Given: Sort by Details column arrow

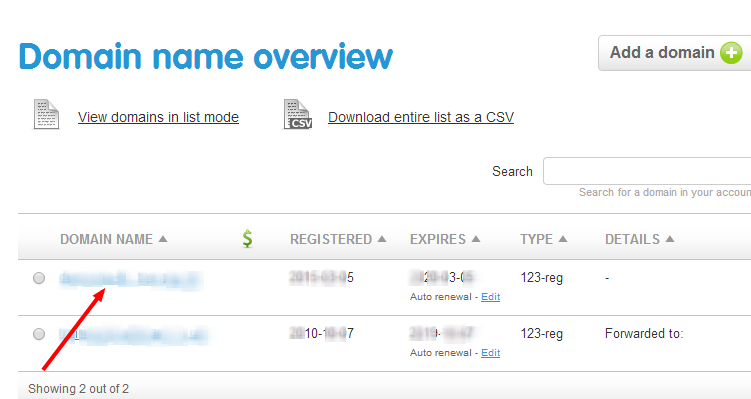Looking at the screenshot, I should (670, 239).
